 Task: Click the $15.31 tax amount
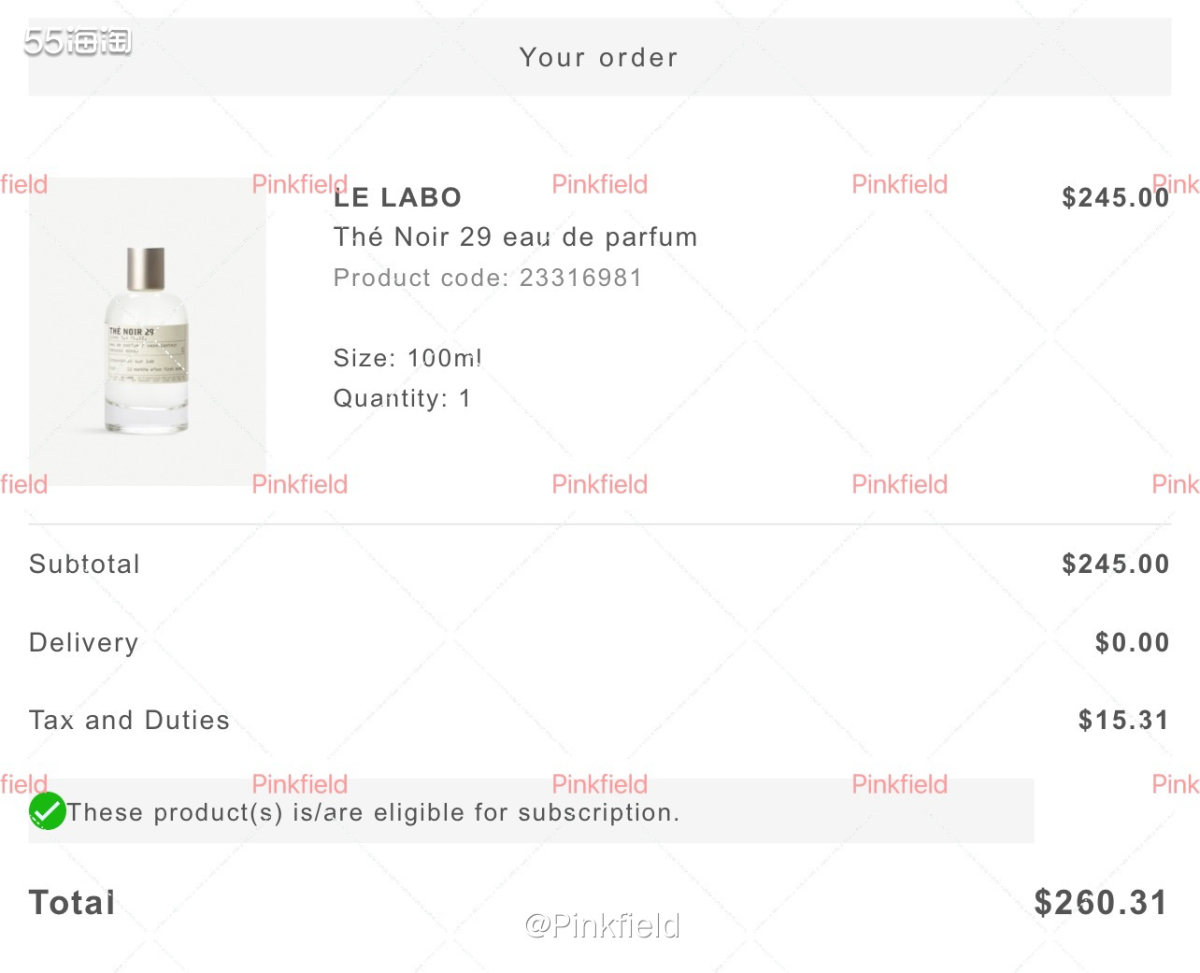click(x=1124, y=720)
